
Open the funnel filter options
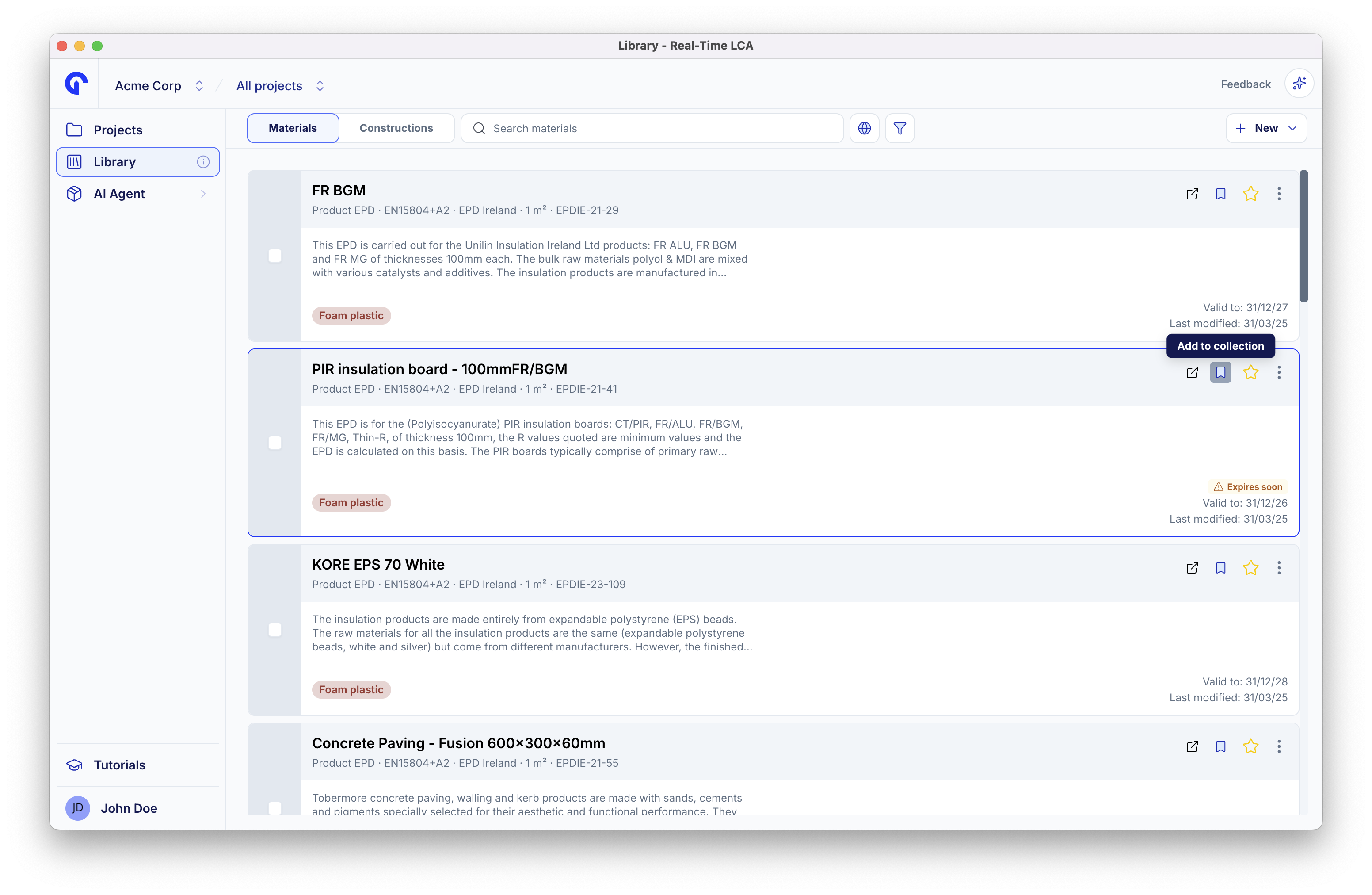(x=899, y=128)
